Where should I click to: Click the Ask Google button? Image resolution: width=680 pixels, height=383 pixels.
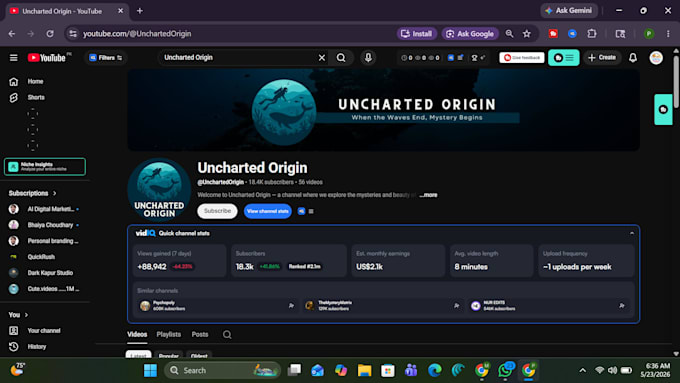coord(470,34)
